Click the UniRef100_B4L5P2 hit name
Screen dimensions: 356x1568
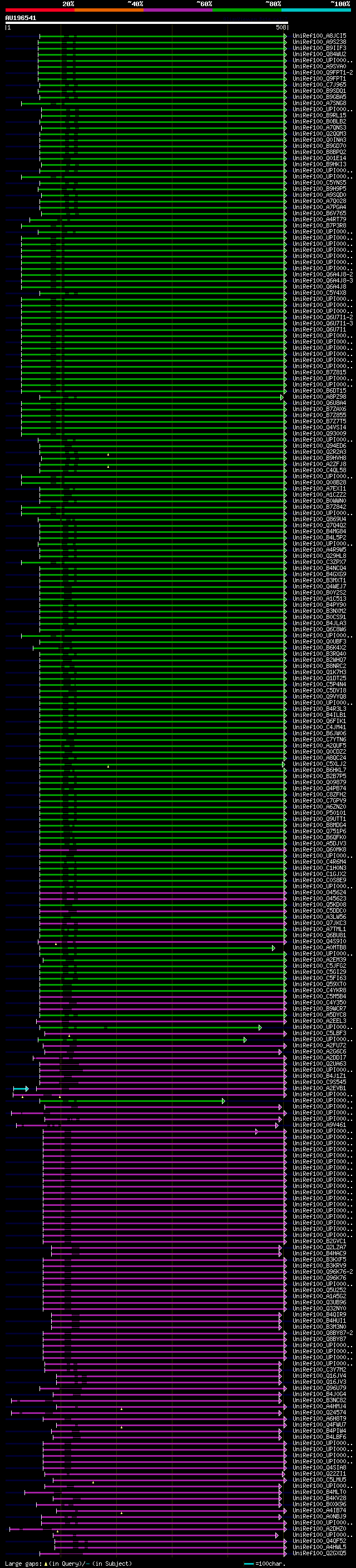(319, 537)
